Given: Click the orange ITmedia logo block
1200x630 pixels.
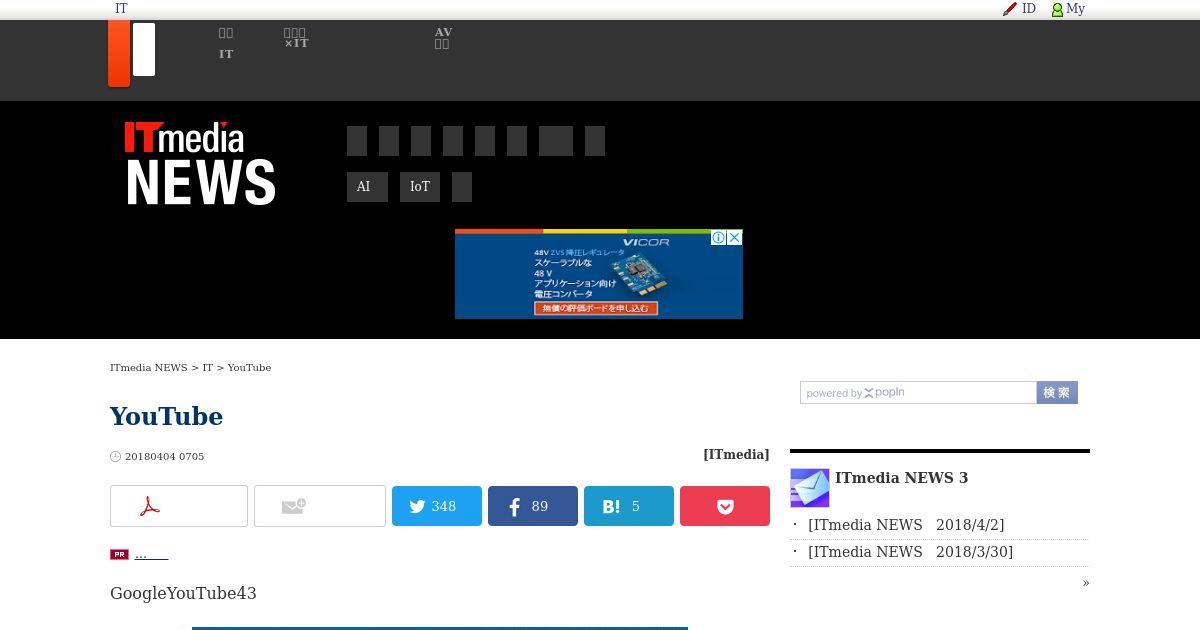Looking at the screenshot, I should point(119,53).
